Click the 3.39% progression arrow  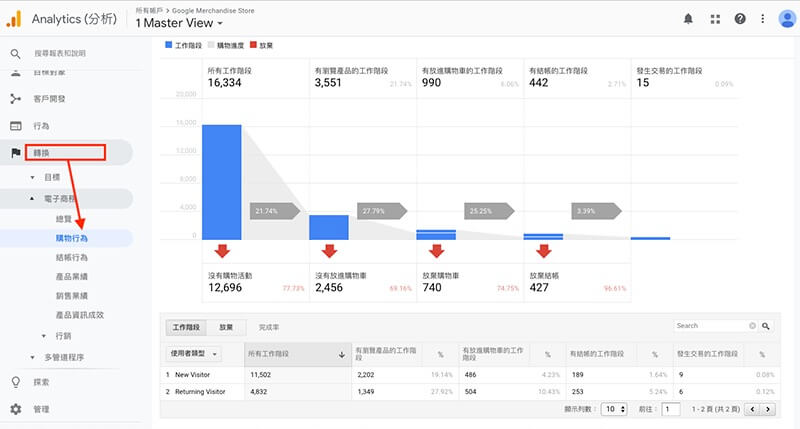pyautogui.click(x=596, y=211)
